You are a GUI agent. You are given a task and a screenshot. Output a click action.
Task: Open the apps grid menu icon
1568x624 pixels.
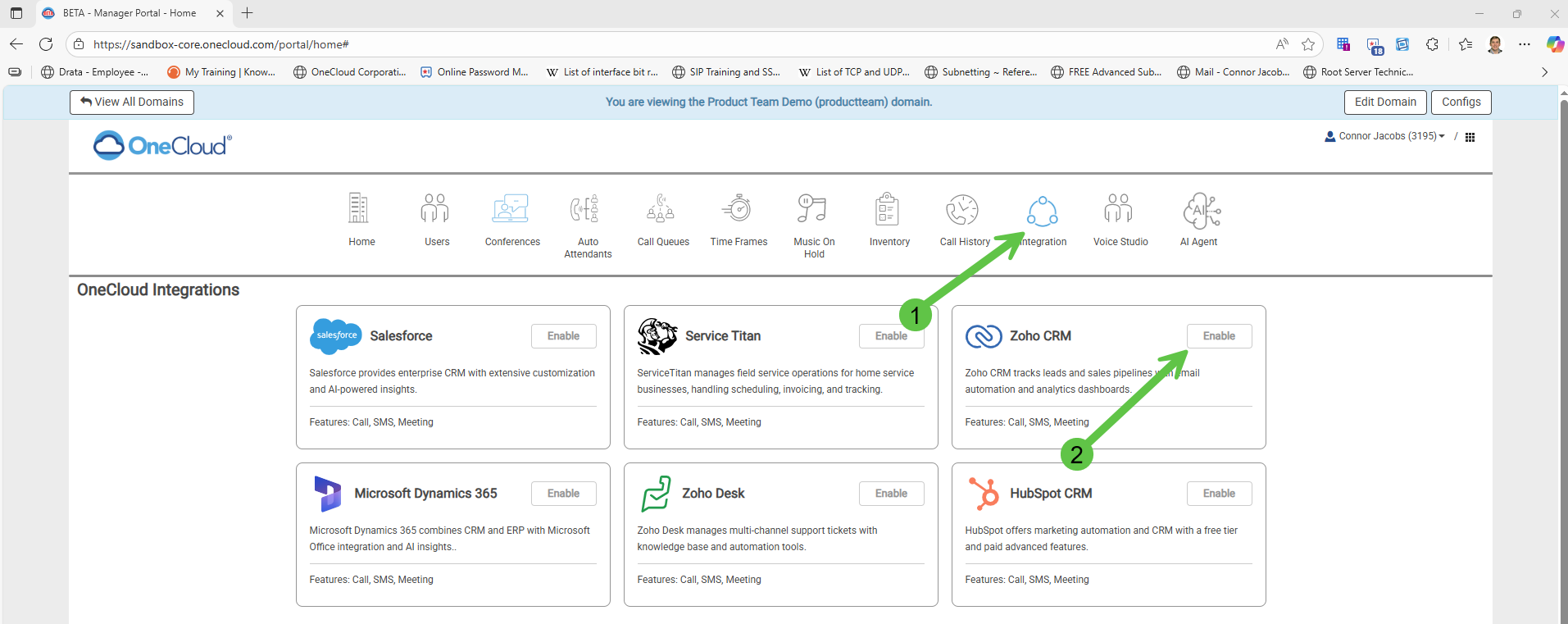click(1470, 137)
